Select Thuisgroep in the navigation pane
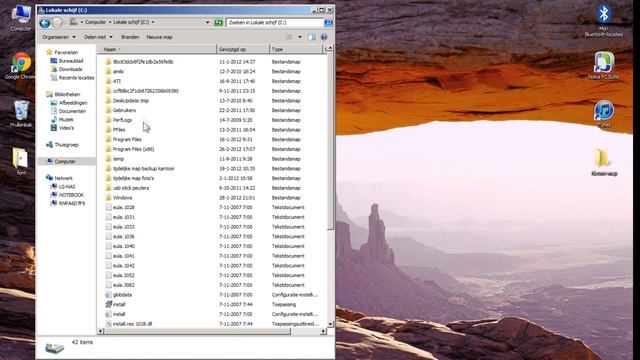This screenshot has width=640, height=360. 67,145
